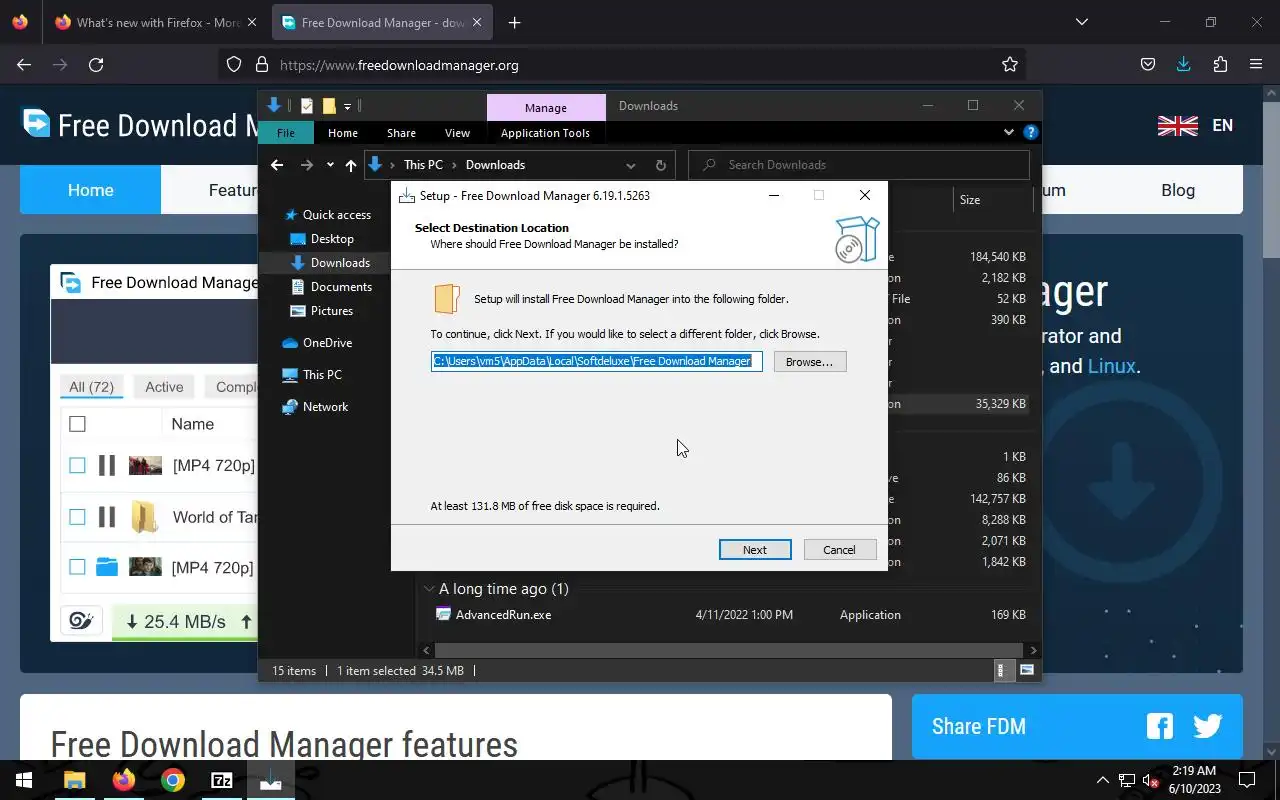Open the notification center icon
Viewport: 1280px width, 800px height.
pyautogui.click(x=1247, y=780)
